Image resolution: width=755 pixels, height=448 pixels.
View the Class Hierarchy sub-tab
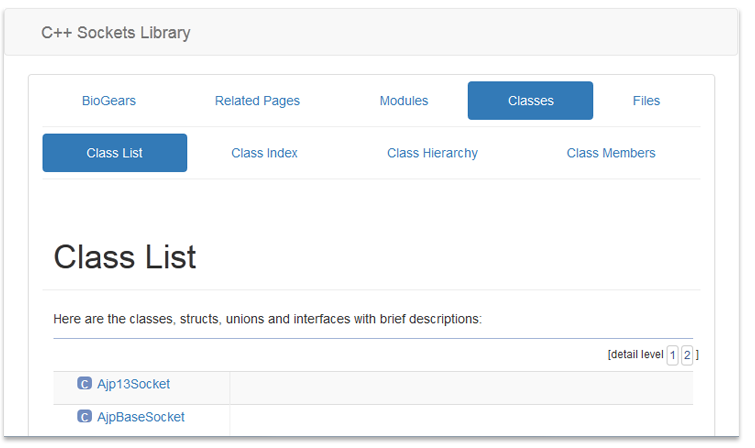click(432, 153)
